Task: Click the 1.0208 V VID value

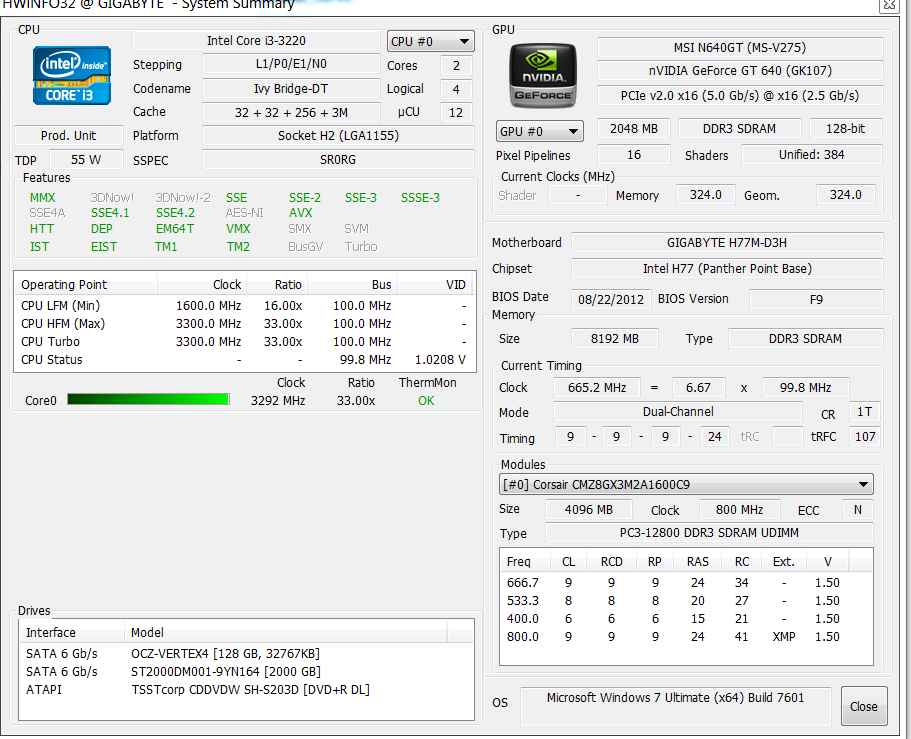Action: click(x=440, y=360)
